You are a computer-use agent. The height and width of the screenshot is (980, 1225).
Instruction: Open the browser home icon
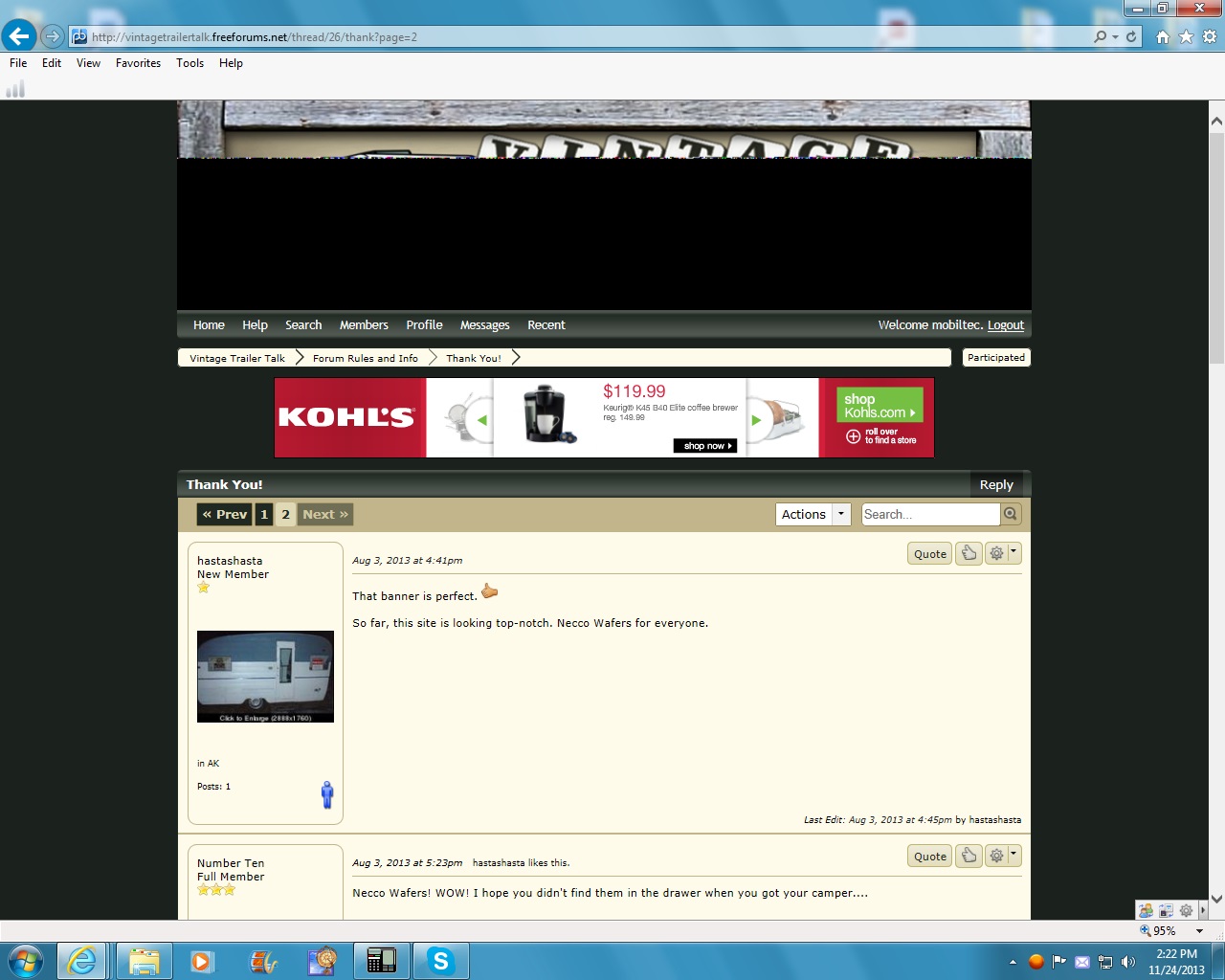coord(1163,36)
